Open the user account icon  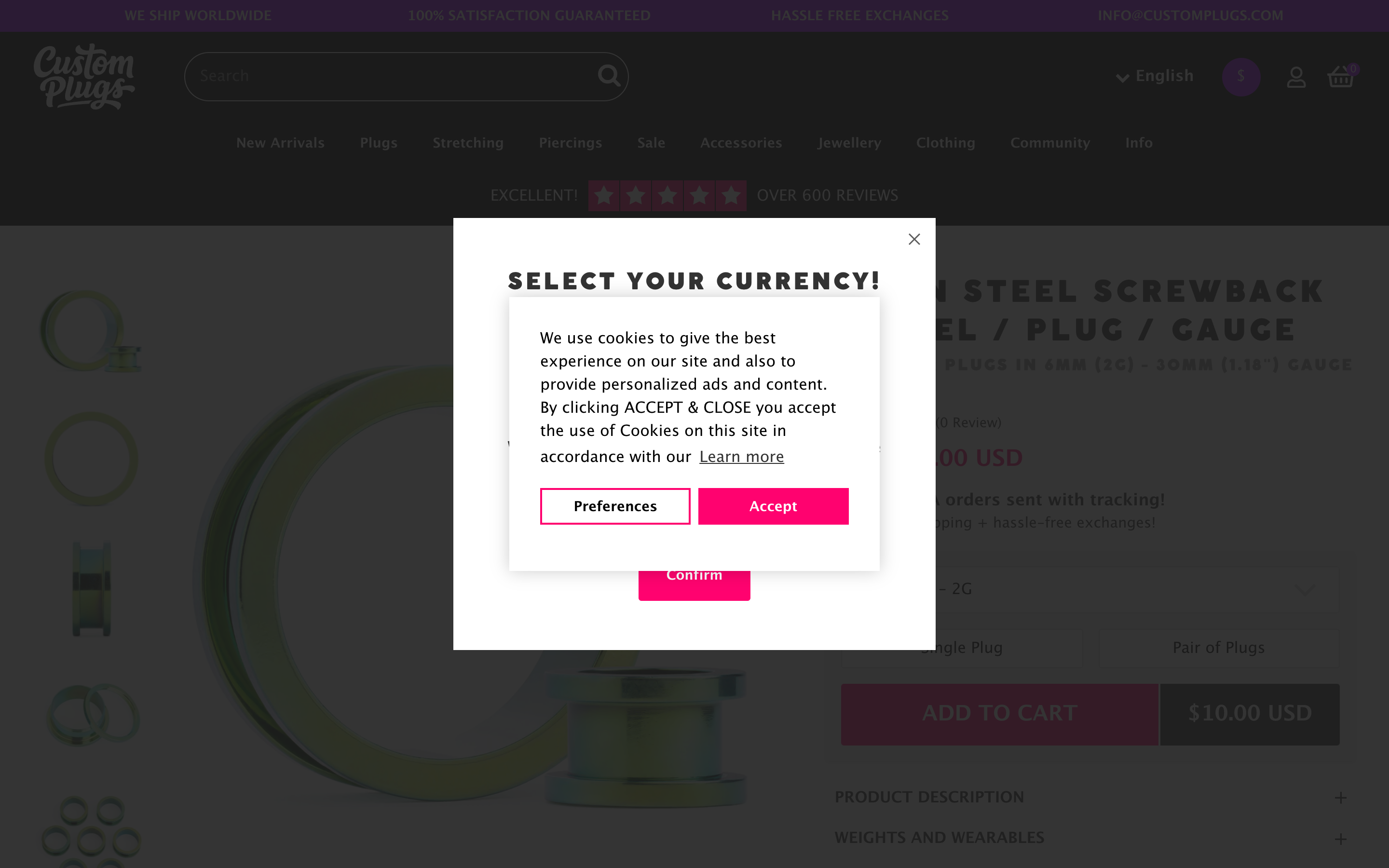[x=1296, y=77]
